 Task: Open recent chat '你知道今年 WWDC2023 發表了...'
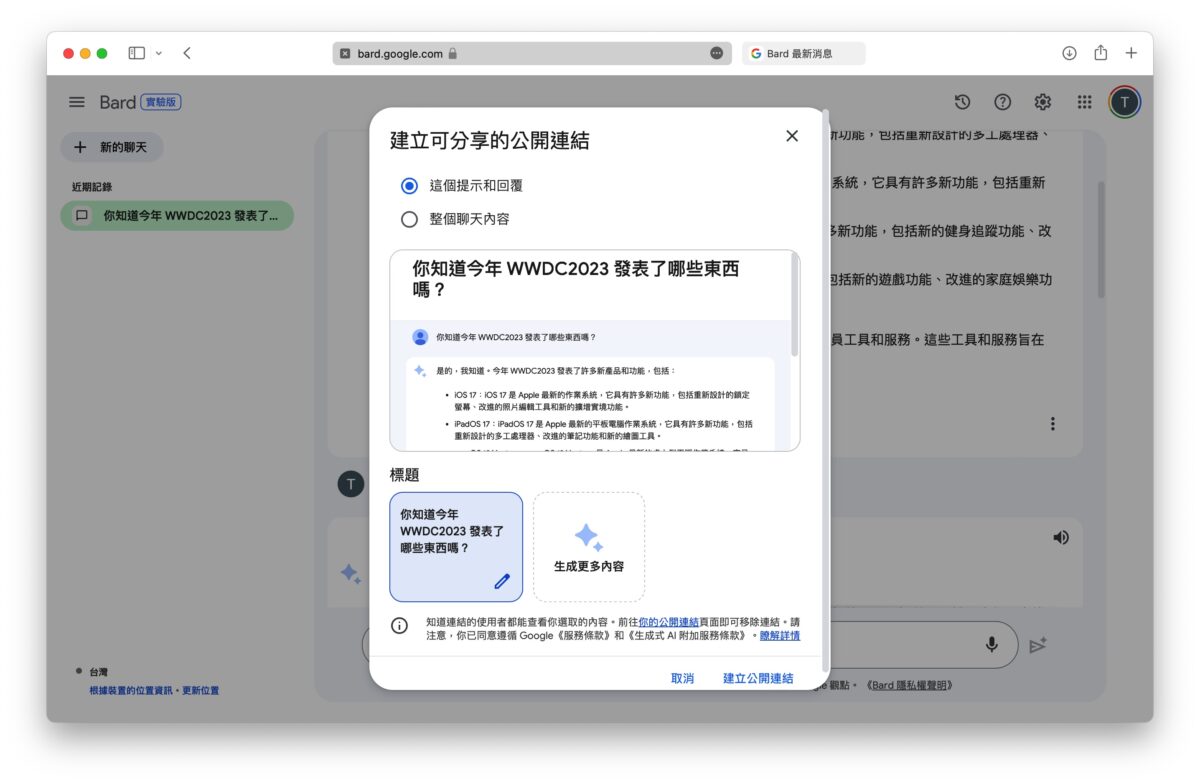[x=177, y=215]
